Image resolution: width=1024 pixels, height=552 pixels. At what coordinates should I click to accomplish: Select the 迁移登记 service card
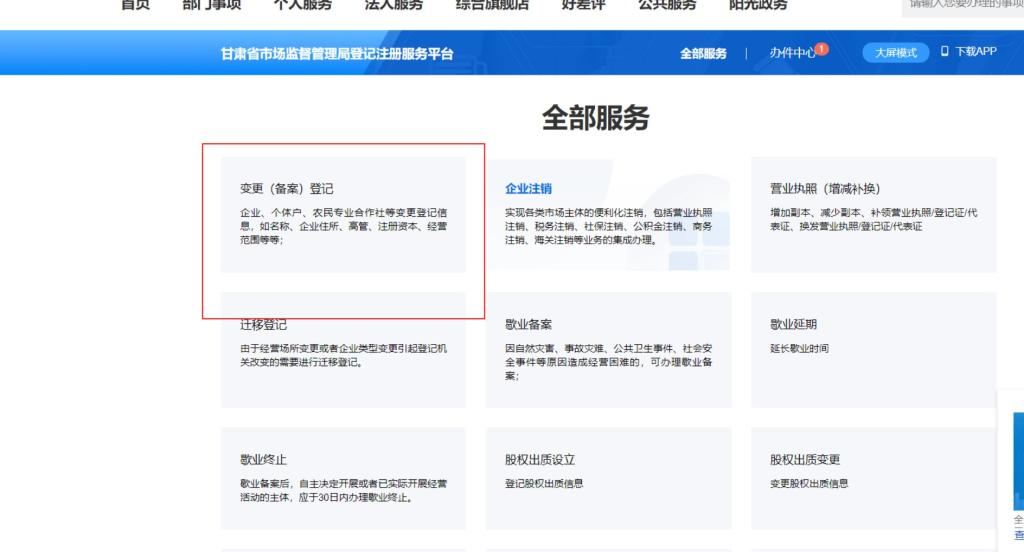pyautogui.click(x=343, y=350)
